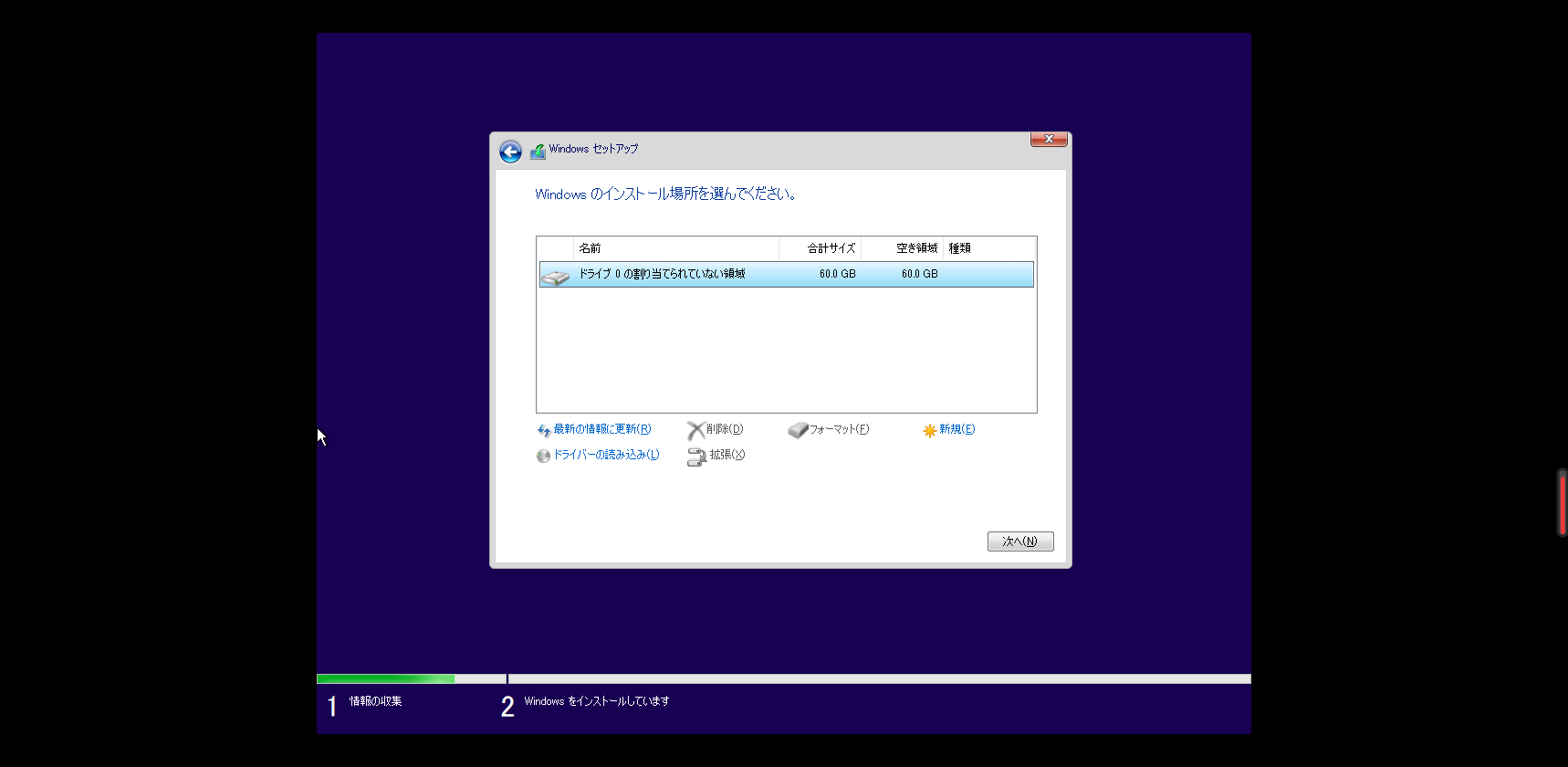Click the フォーマット(F) link
1568x767 pixels.
[x=839, y=429]
